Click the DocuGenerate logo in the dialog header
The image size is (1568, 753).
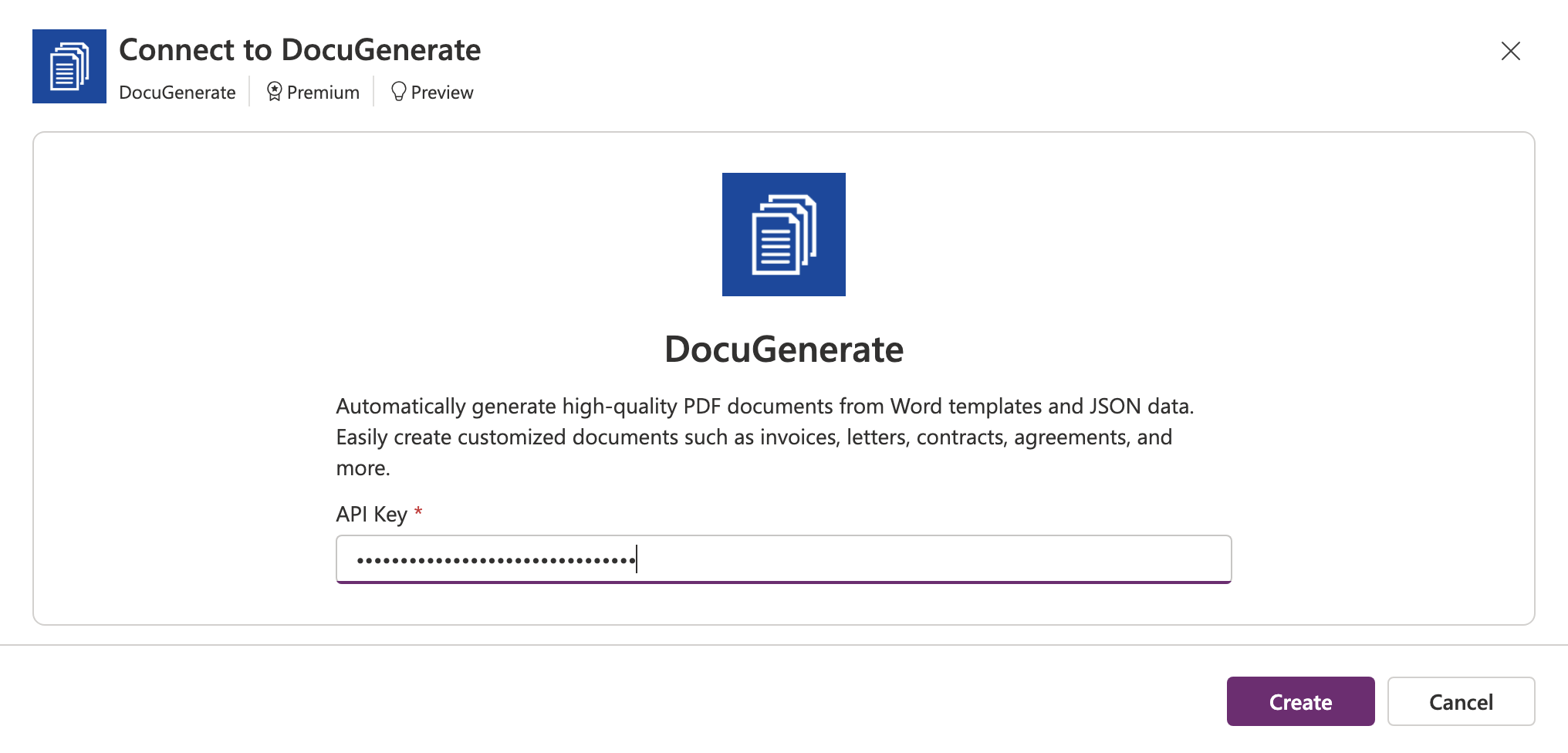pyautogui.click(x=69, y=66)
